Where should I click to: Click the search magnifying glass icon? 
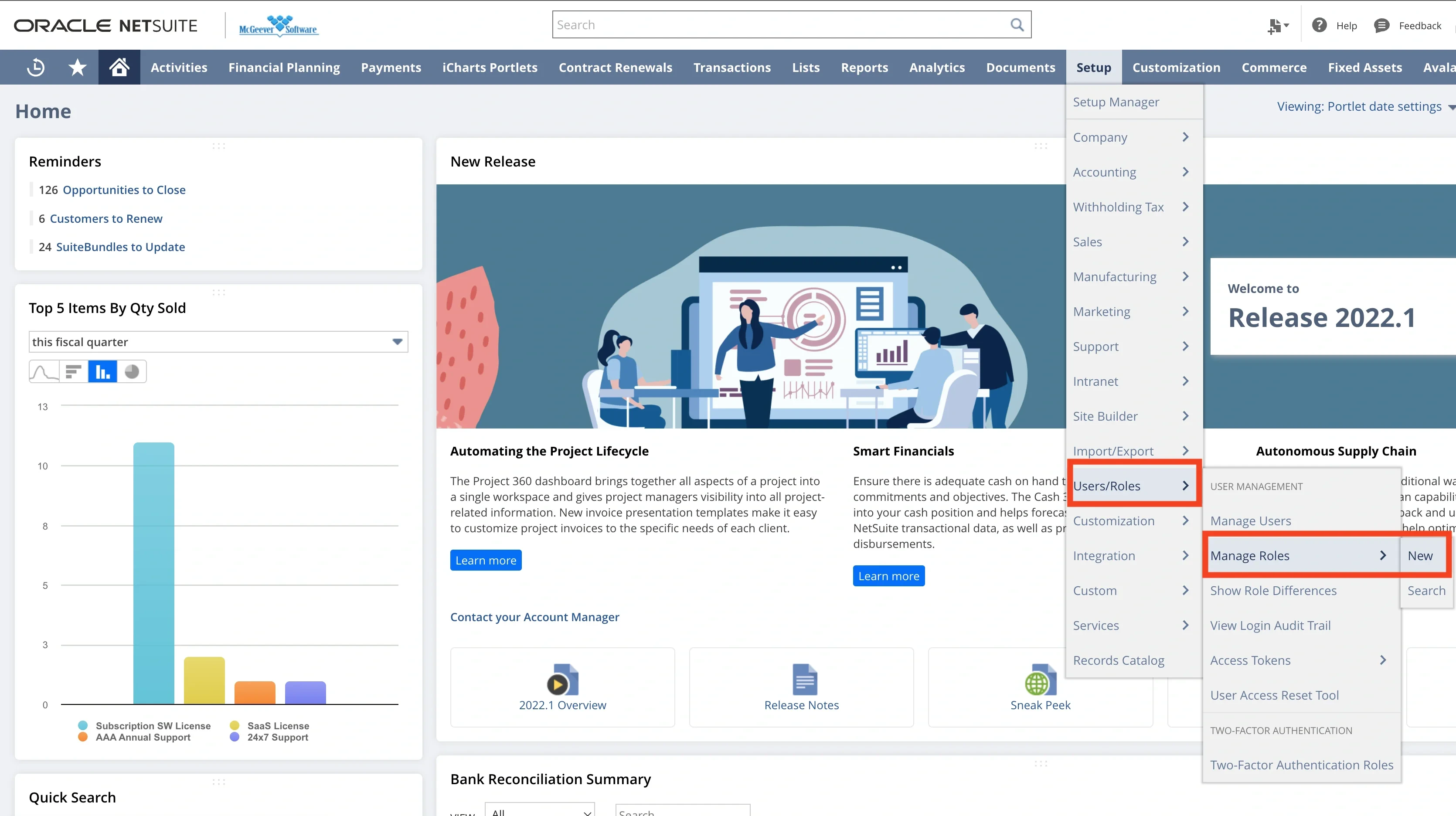[x=1017, y=24]
